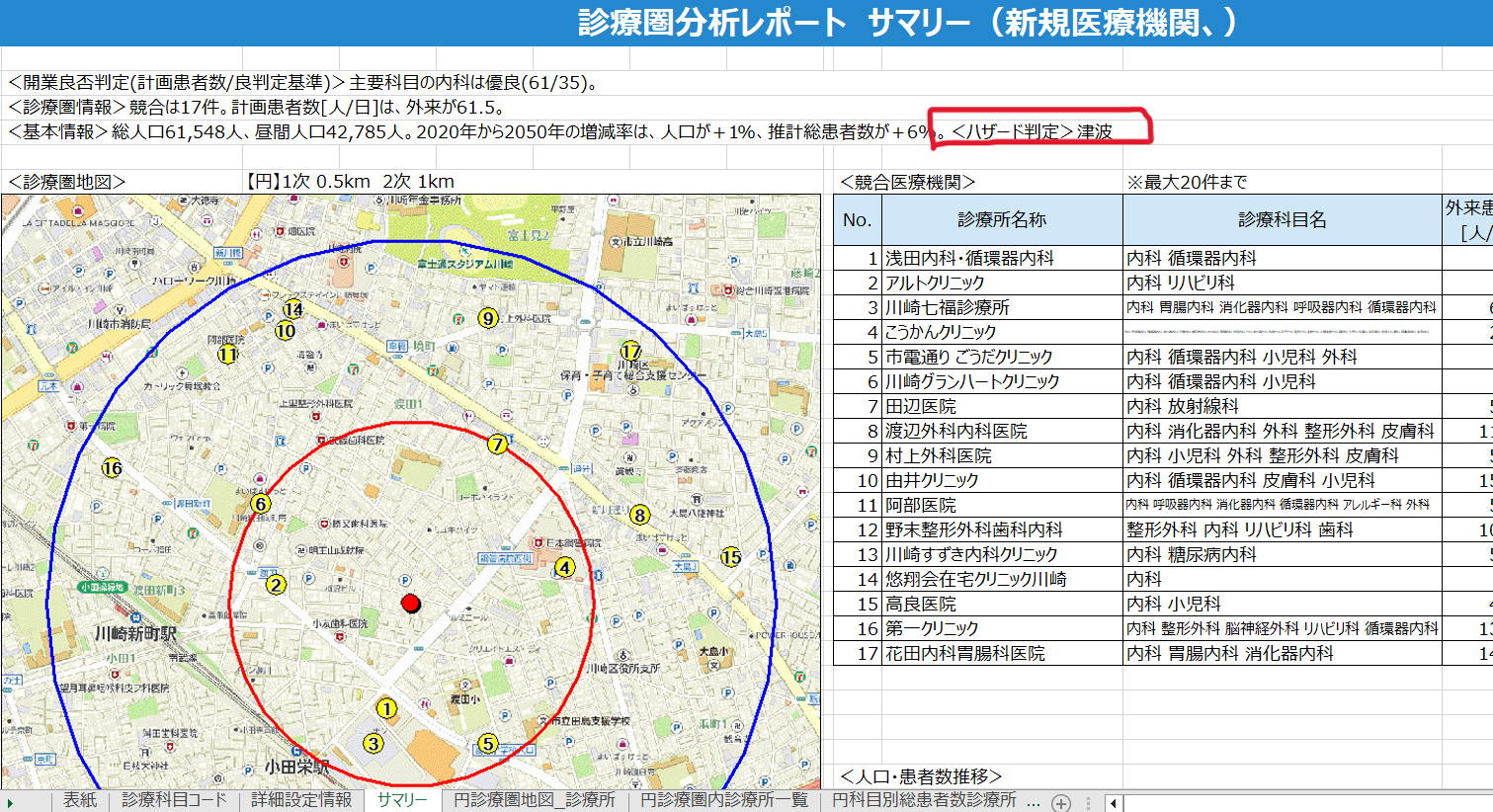
Task: Select cell 悠翔会在宅クリニック川崎
Action: click(x=1002, y=579)
